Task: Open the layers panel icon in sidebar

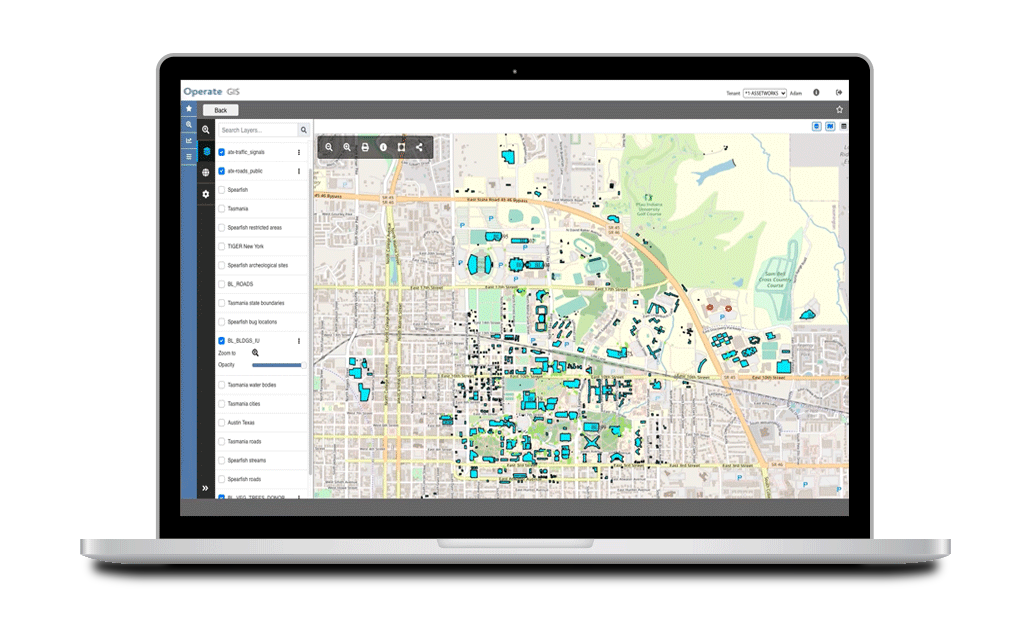Action: [x=206, y=150]
